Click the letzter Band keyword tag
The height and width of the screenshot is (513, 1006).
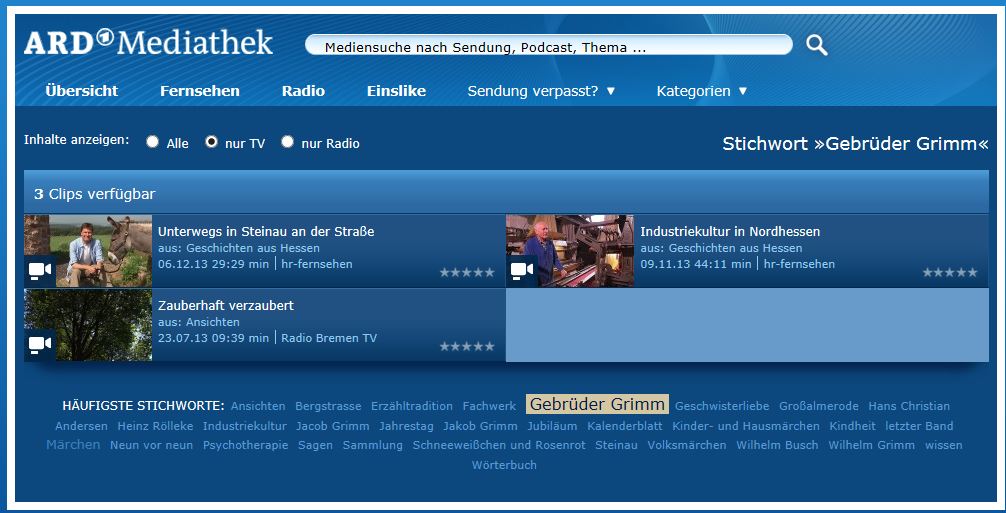pyautogui.click(x=919, y=426)
